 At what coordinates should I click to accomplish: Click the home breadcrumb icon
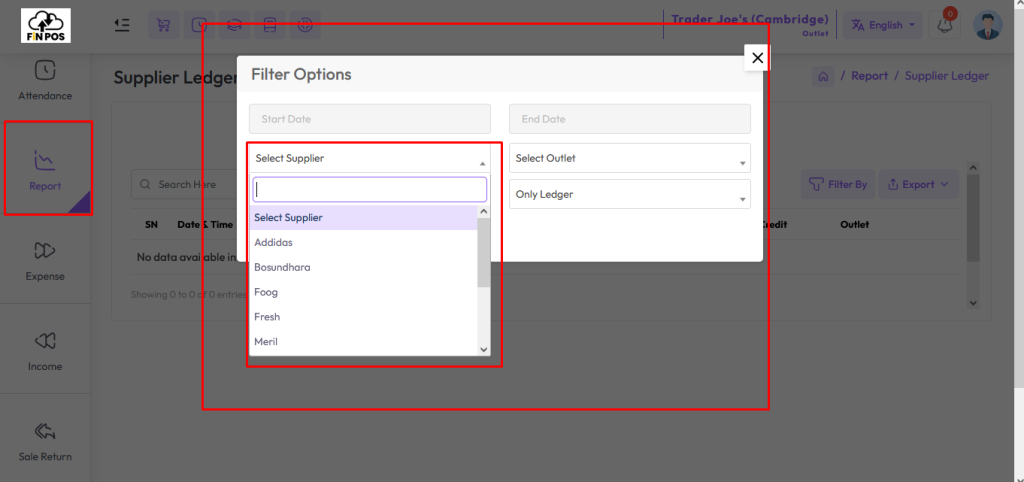[823, 76]
